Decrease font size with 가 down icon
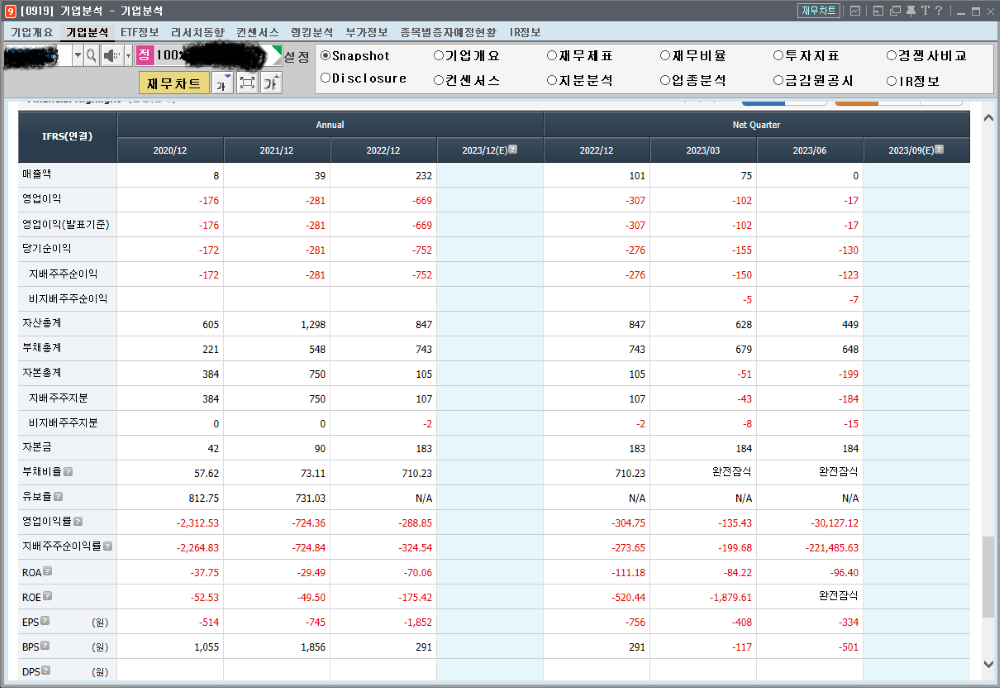 [223, 83]
